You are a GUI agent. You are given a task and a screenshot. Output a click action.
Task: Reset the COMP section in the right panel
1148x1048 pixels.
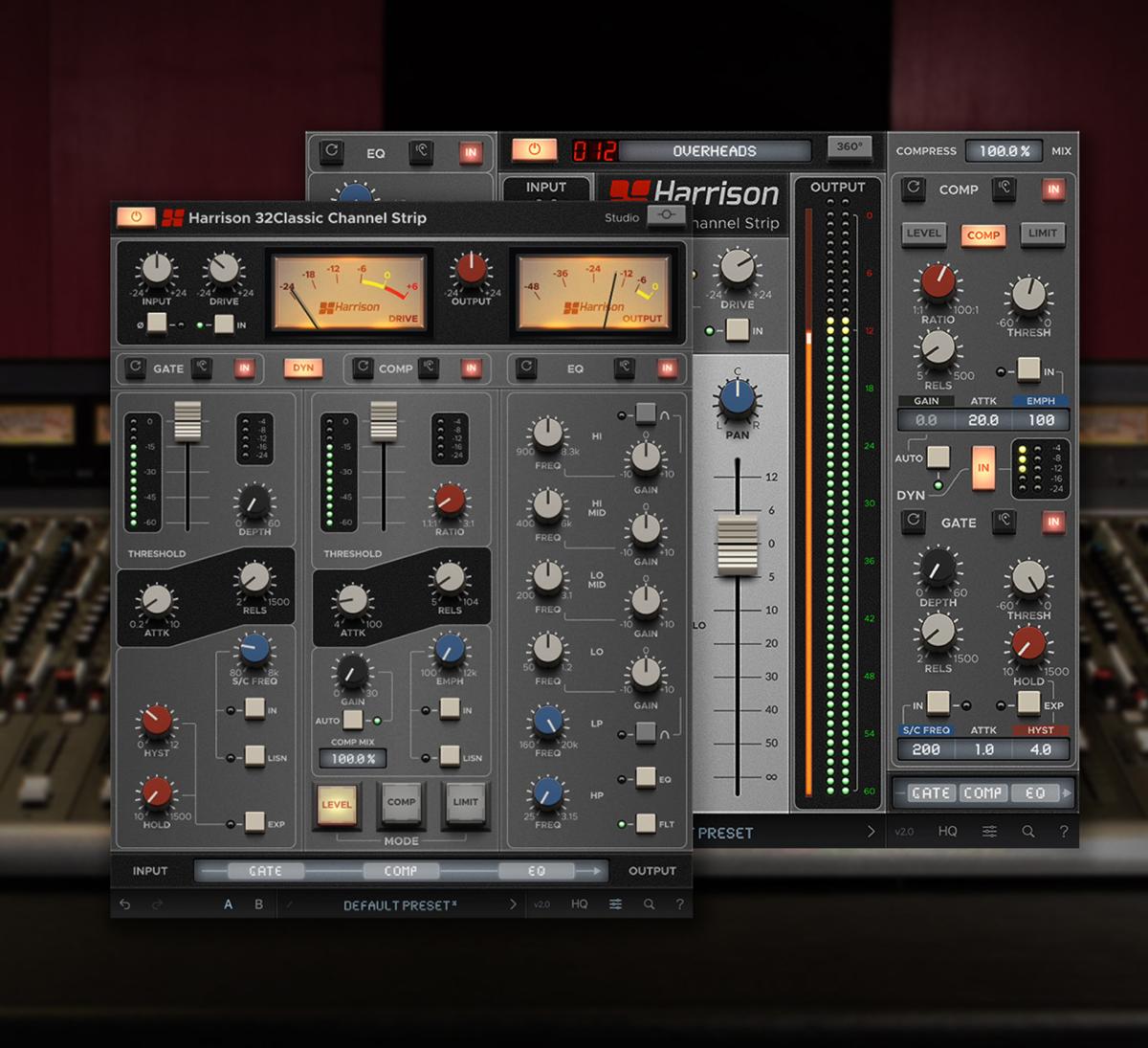click(x=914, y=188)
